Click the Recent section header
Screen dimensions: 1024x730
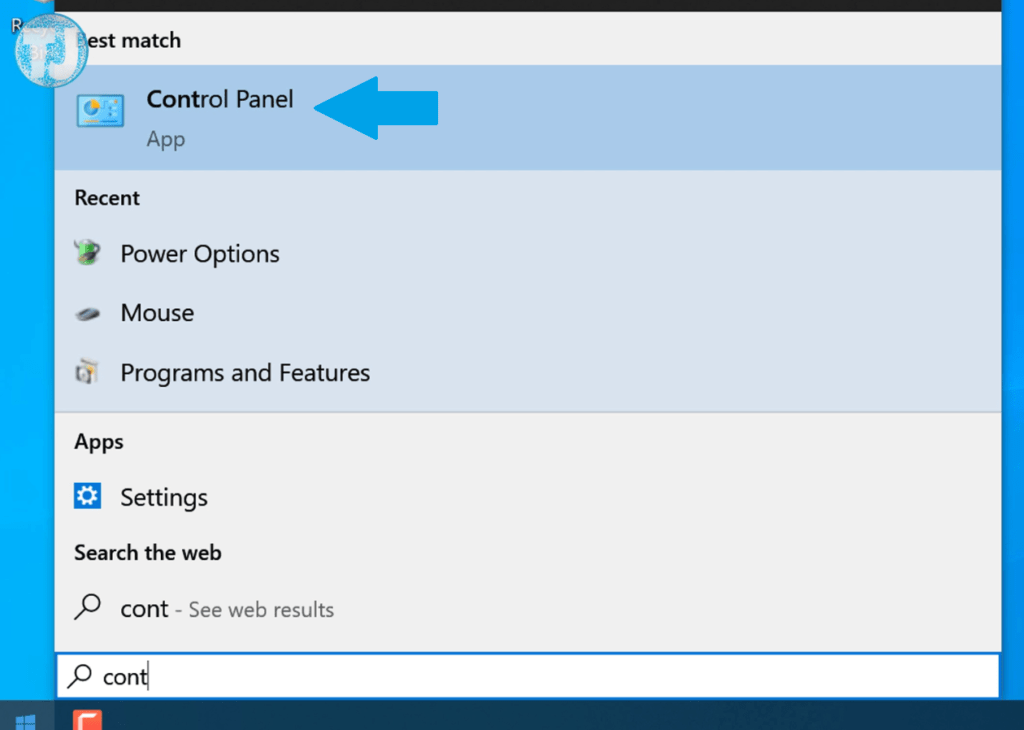[107, 198]
